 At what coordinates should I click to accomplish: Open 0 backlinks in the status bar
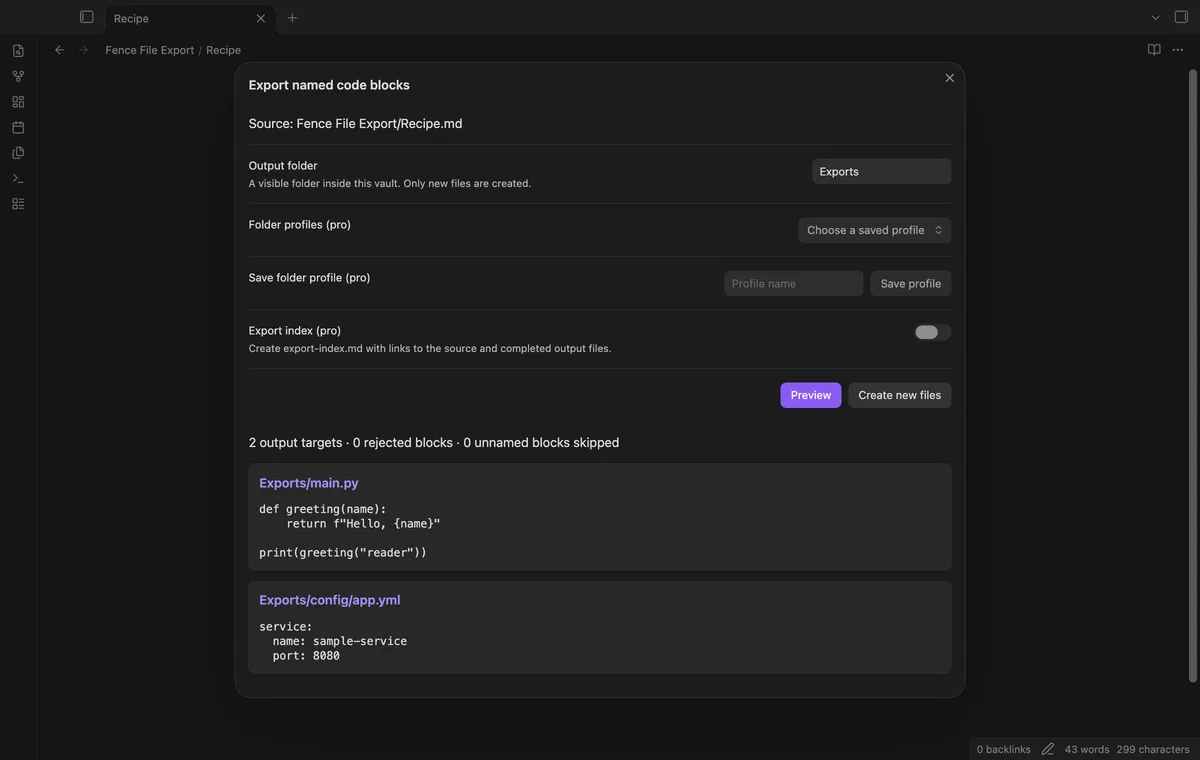pyautogui.click(x=1003, y=749)
